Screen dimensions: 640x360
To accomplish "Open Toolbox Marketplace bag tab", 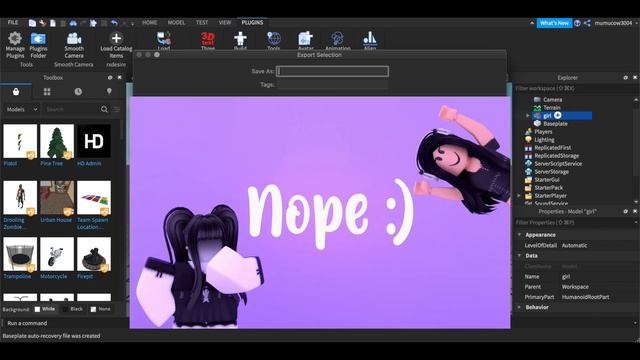I will [x=16, y=91].
